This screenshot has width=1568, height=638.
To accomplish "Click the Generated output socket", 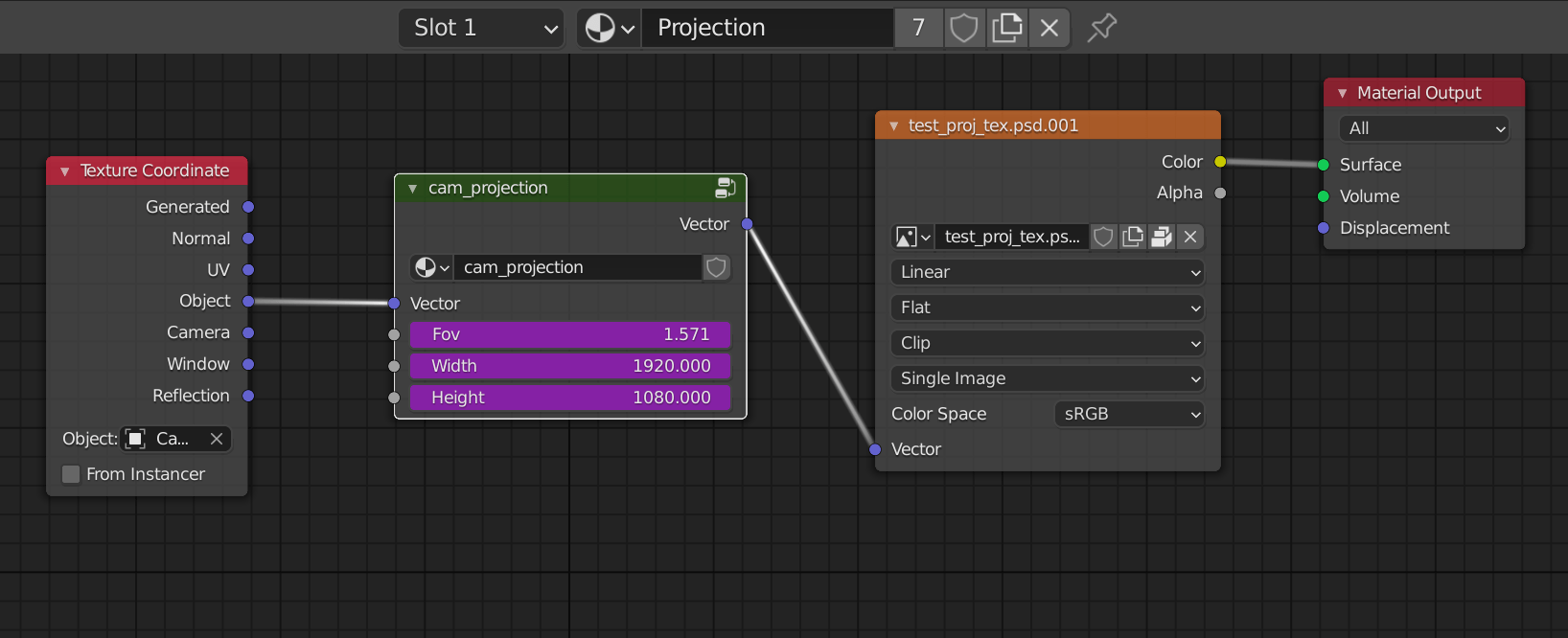I will tap(248, 207).
